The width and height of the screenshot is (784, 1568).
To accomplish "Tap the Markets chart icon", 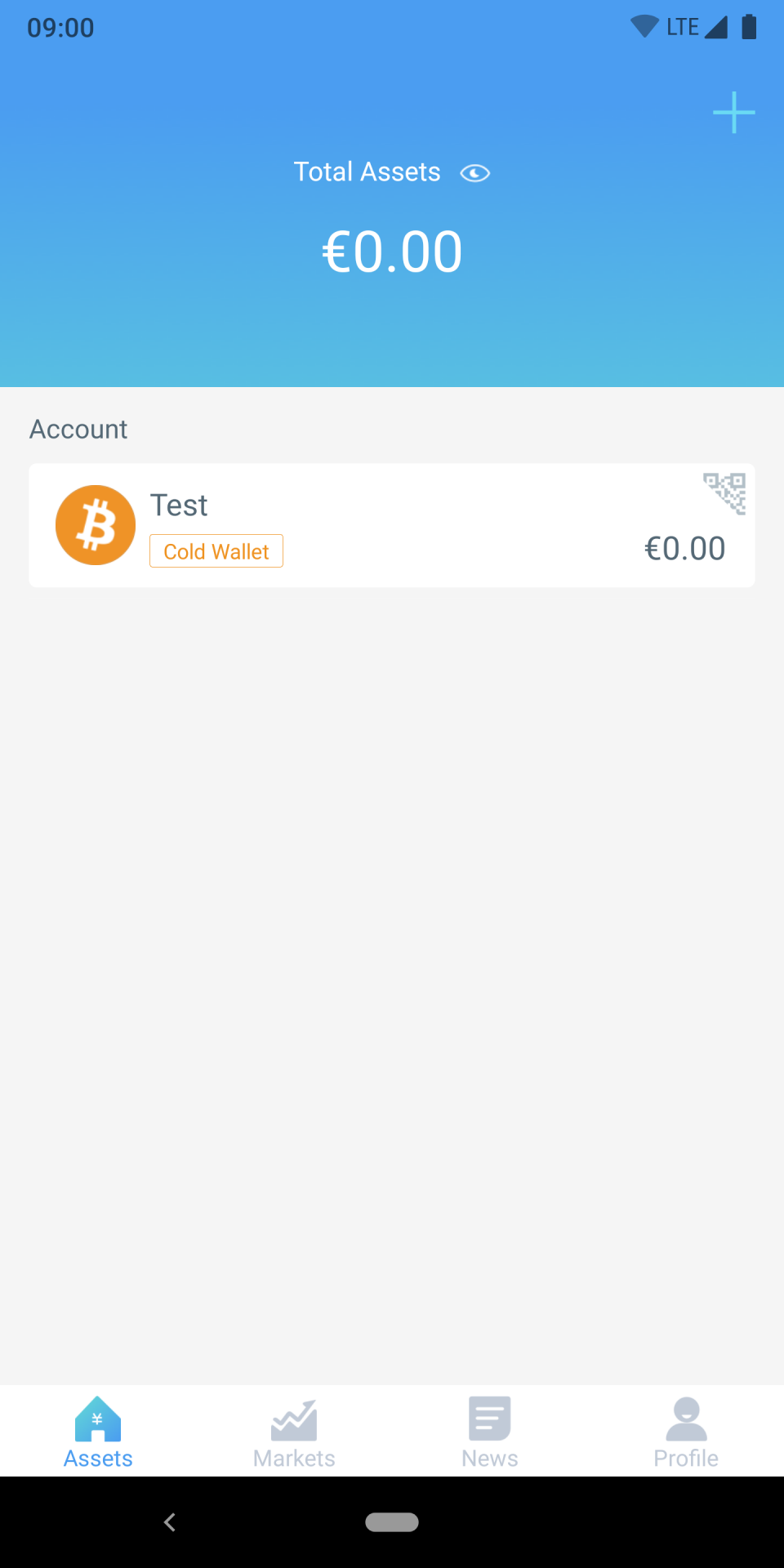I will (x=294, y=1421).
